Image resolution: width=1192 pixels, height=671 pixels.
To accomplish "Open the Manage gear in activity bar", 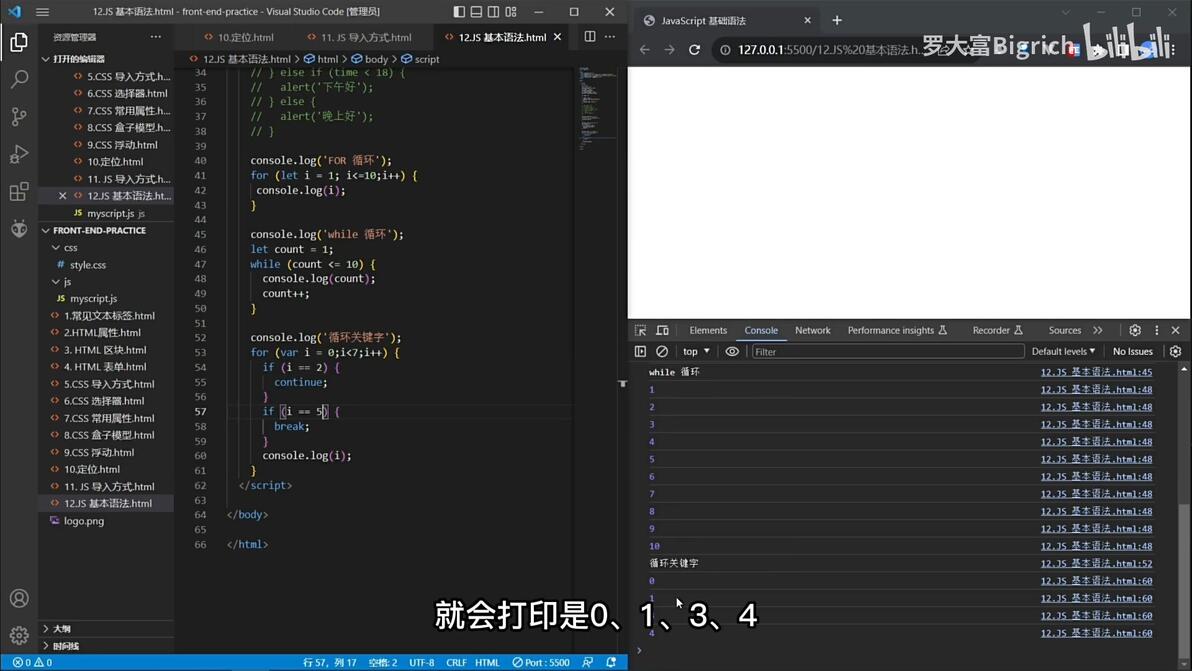I will tap(19, 635).
